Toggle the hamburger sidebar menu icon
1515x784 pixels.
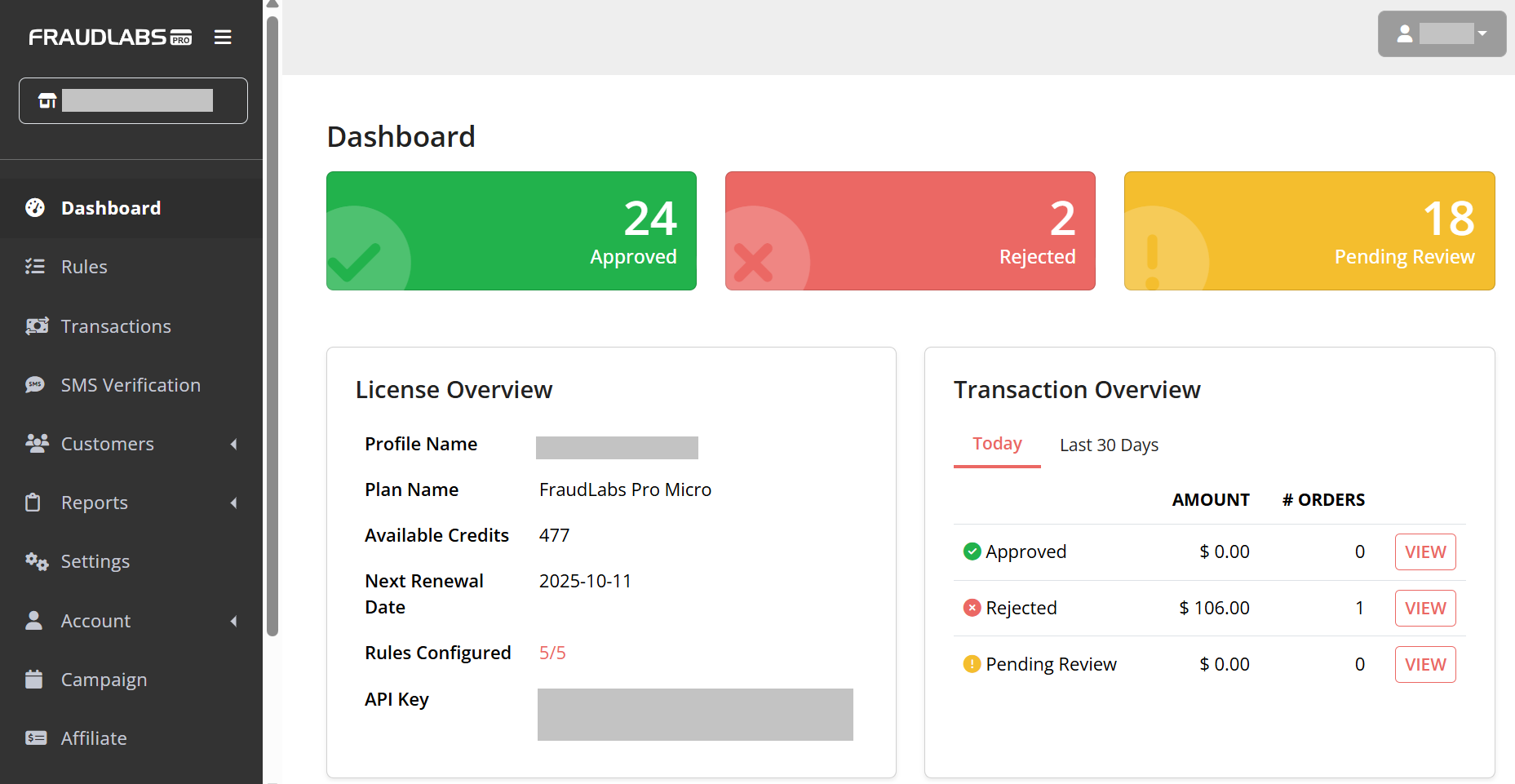(x=223, y=38)
